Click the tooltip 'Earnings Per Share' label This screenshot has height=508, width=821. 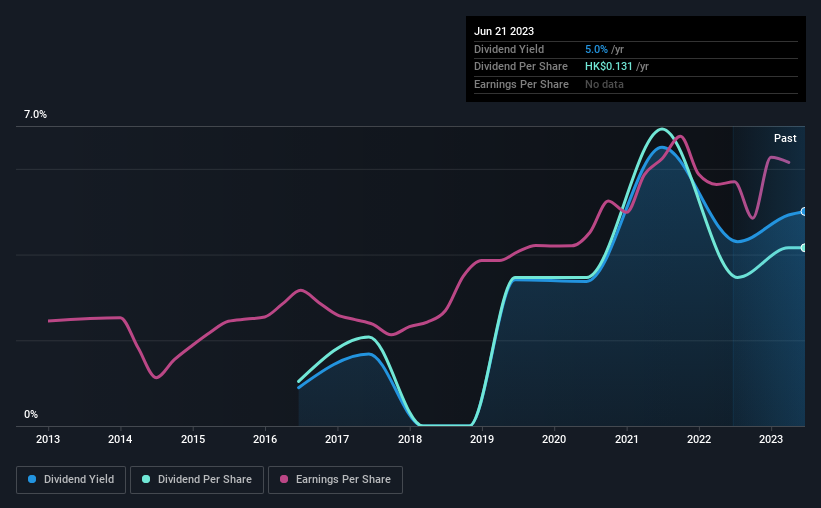pyautogui.click(x=521, y=84)
